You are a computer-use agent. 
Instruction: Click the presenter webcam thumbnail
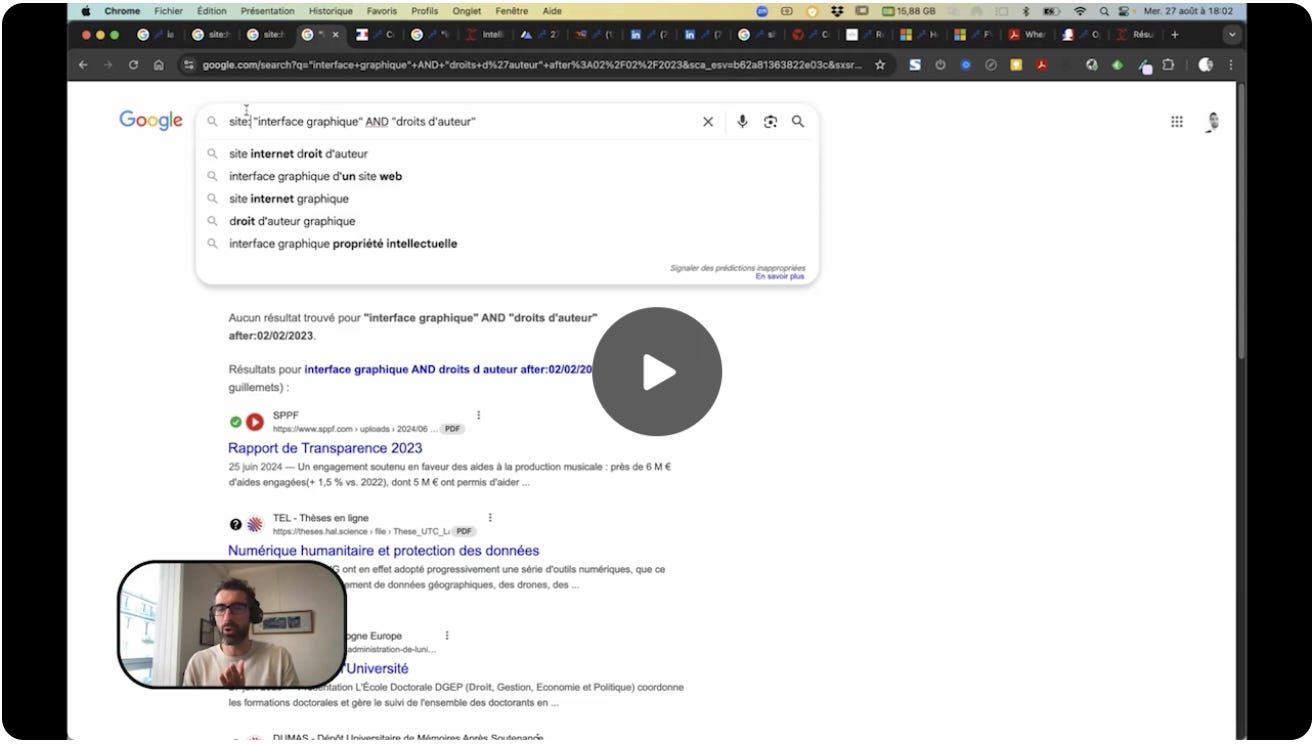tap(232, 624)
